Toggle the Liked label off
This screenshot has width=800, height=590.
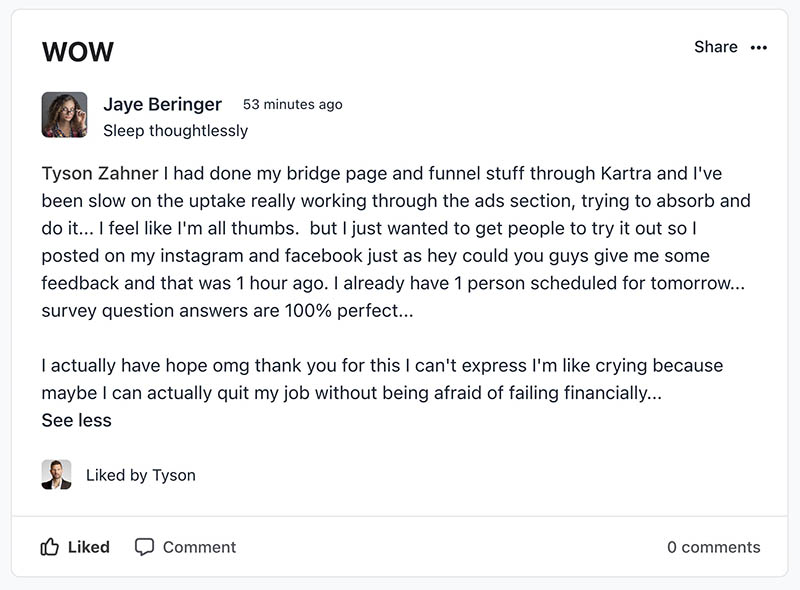[x=89, y=547]
